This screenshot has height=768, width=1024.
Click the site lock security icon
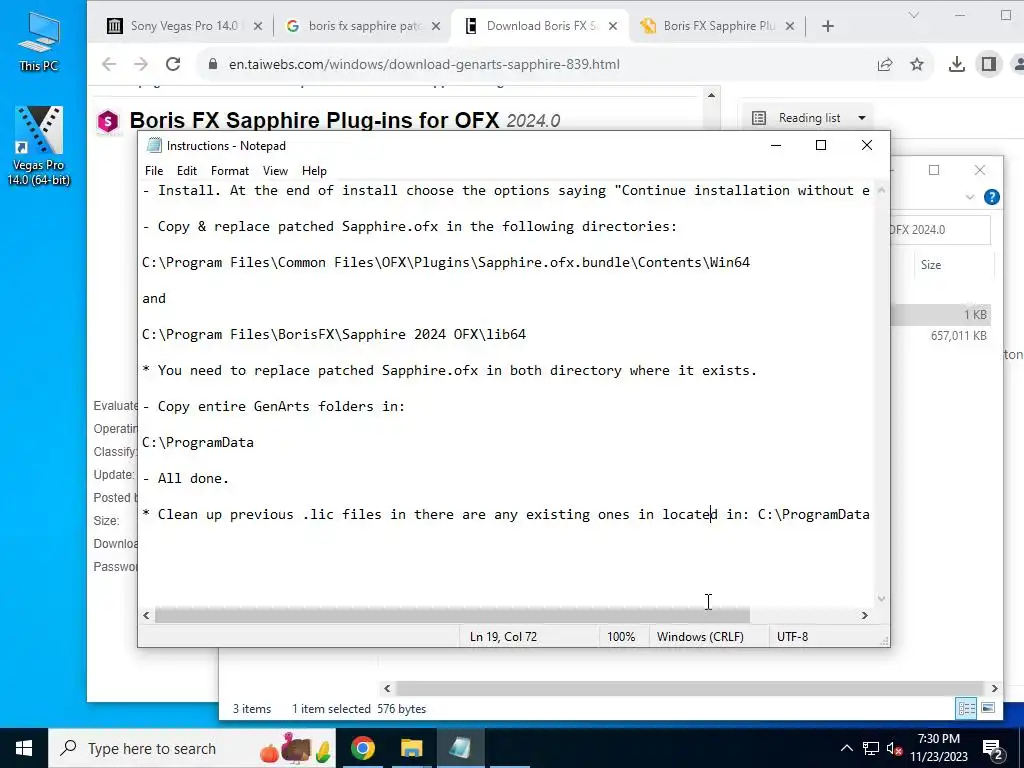(x=212, y=64)
